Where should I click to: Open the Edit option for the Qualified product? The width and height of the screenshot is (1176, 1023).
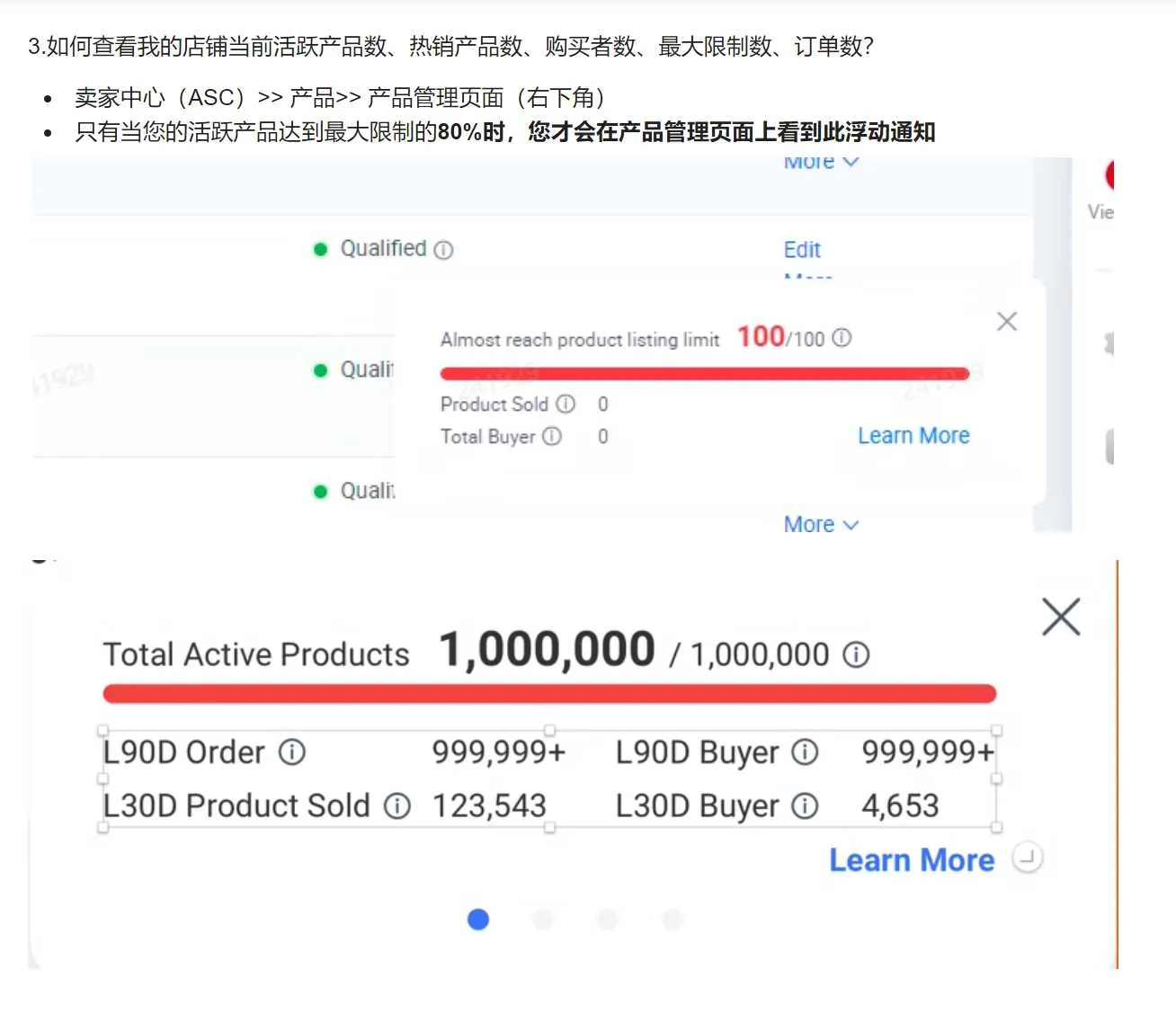click(801, 249)
